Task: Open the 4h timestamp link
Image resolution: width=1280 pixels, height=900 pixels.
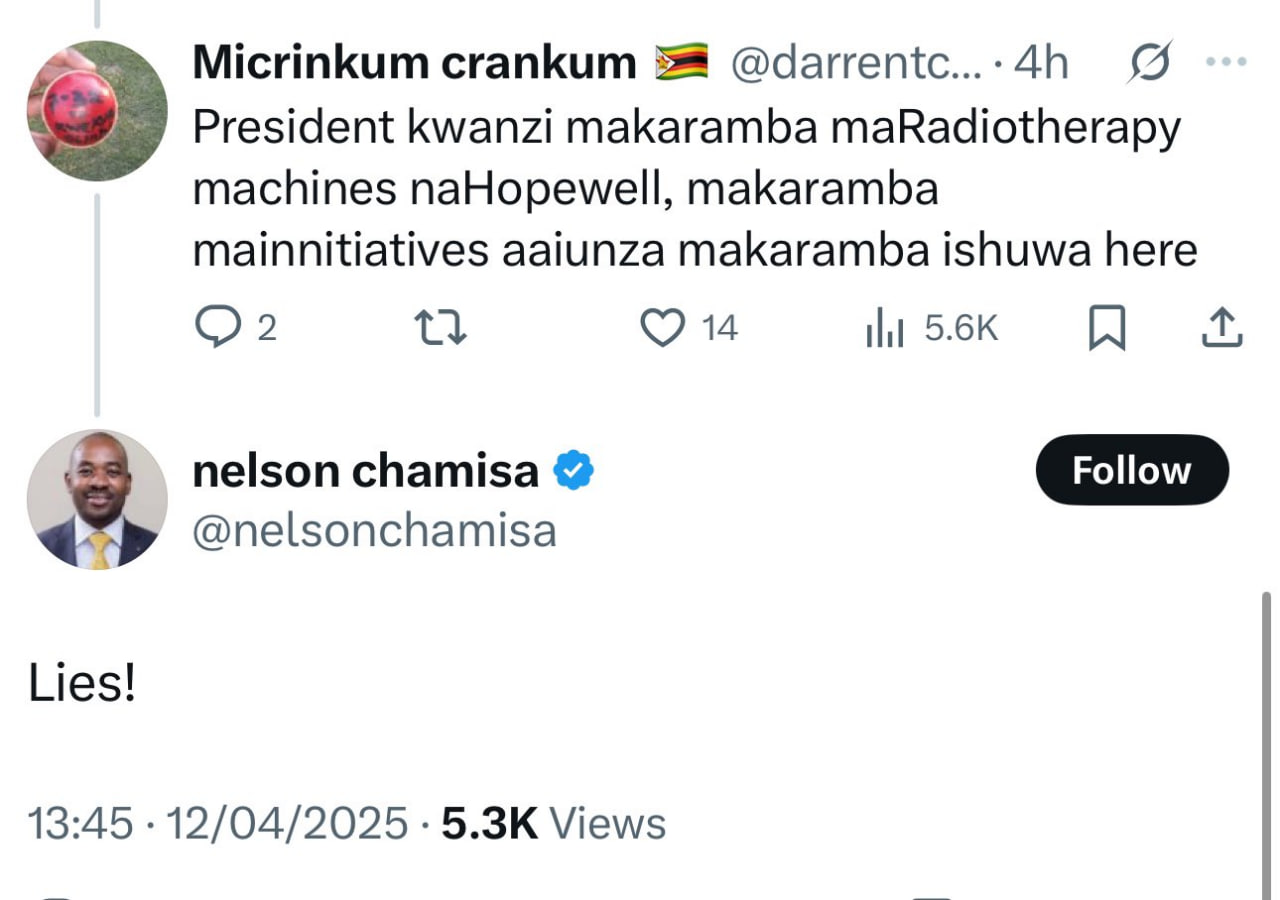Action: (1041, 62)
